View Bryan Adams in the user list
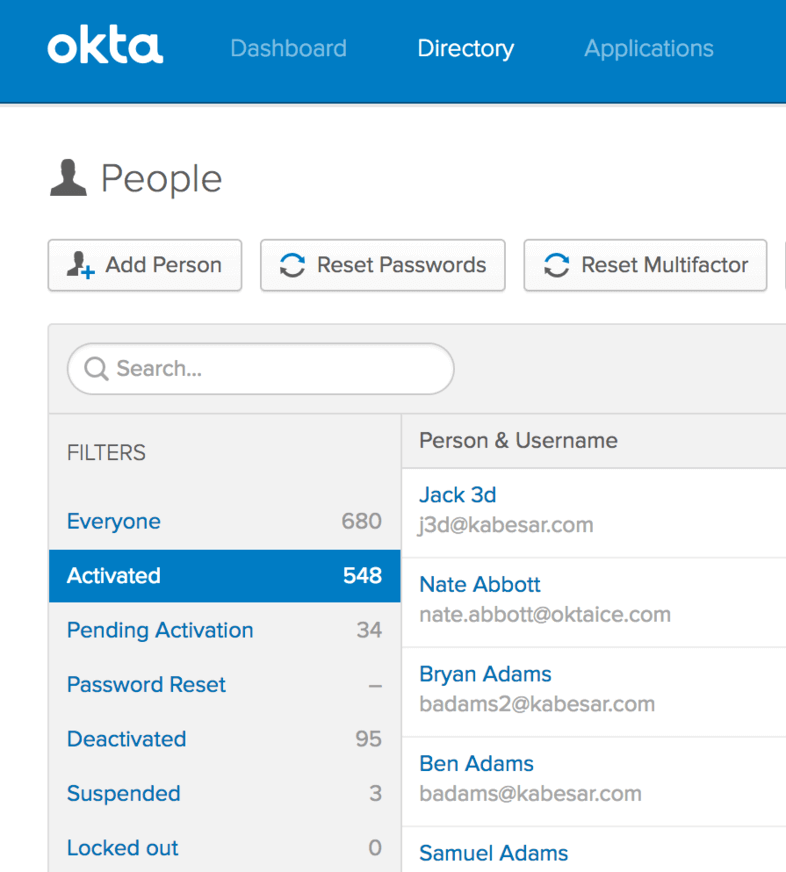The height and width of the screenshot is (872, 786). [x=485, y=674]
